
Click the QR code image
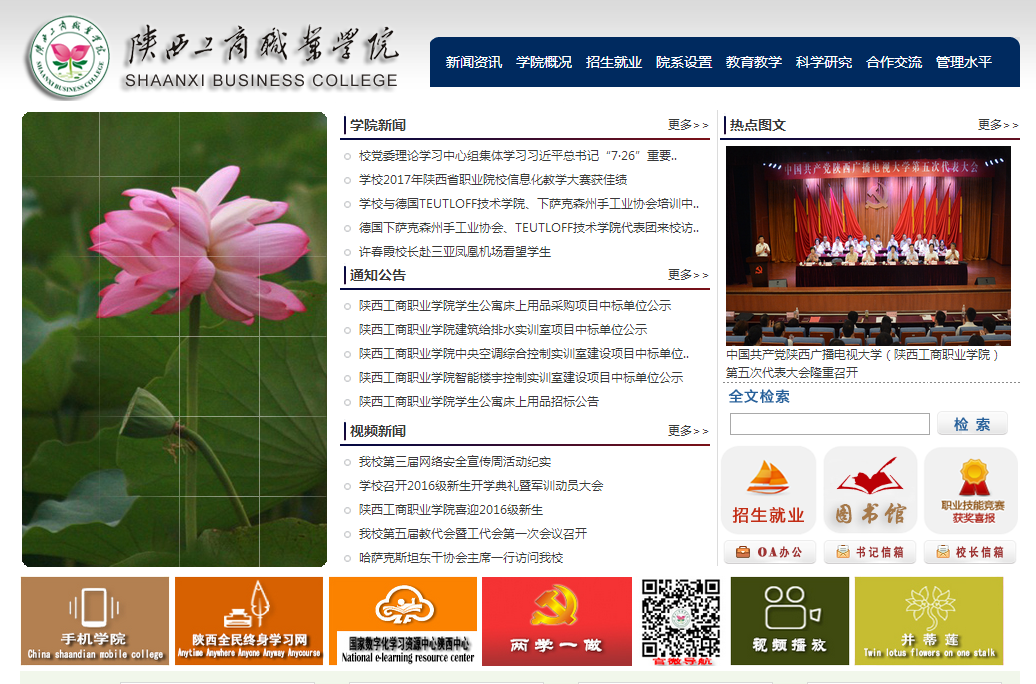pos(681,619)
